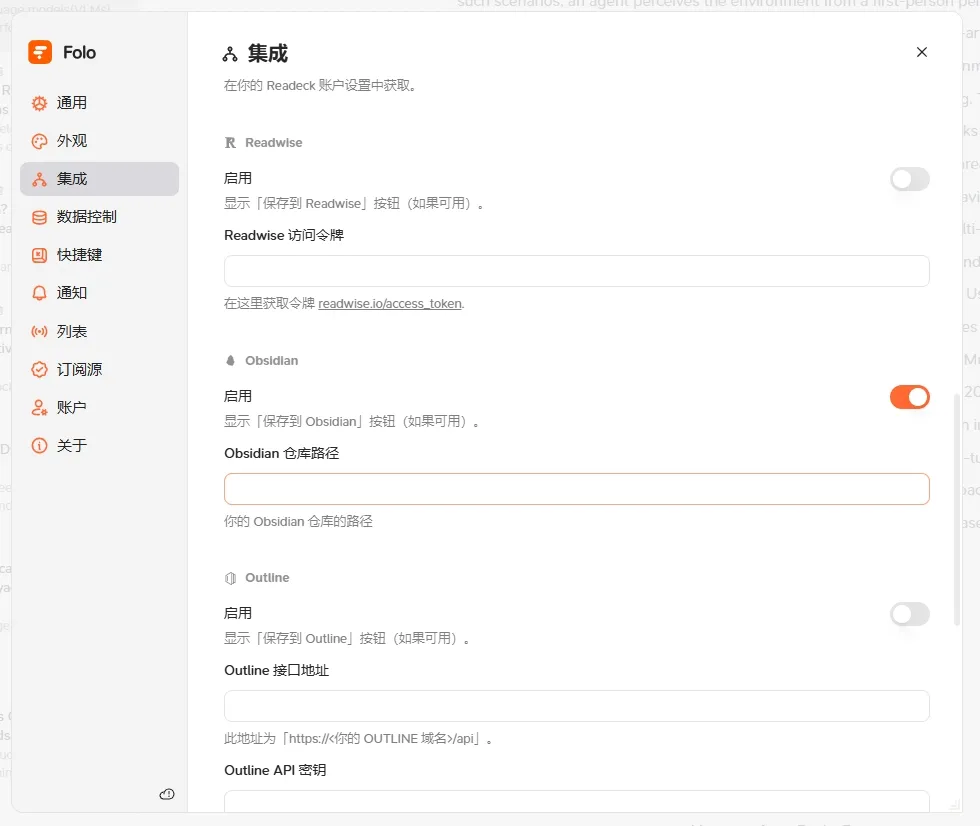Image resolution: width=980 pixels, height=826 pixels.
Task: Enable the Outline integration toggle
Action: (x=910, y=614)
